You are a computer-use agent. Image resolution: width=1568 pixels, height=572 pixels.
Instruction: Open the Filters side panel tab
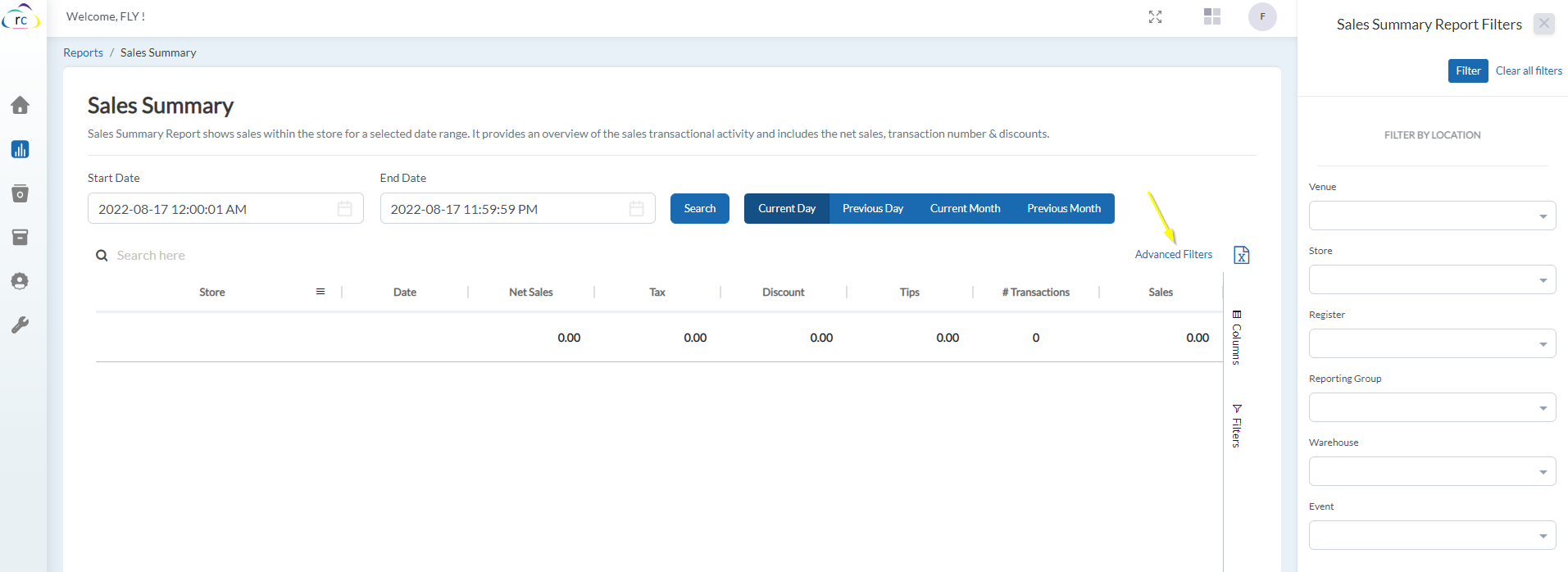(1237, 425)
